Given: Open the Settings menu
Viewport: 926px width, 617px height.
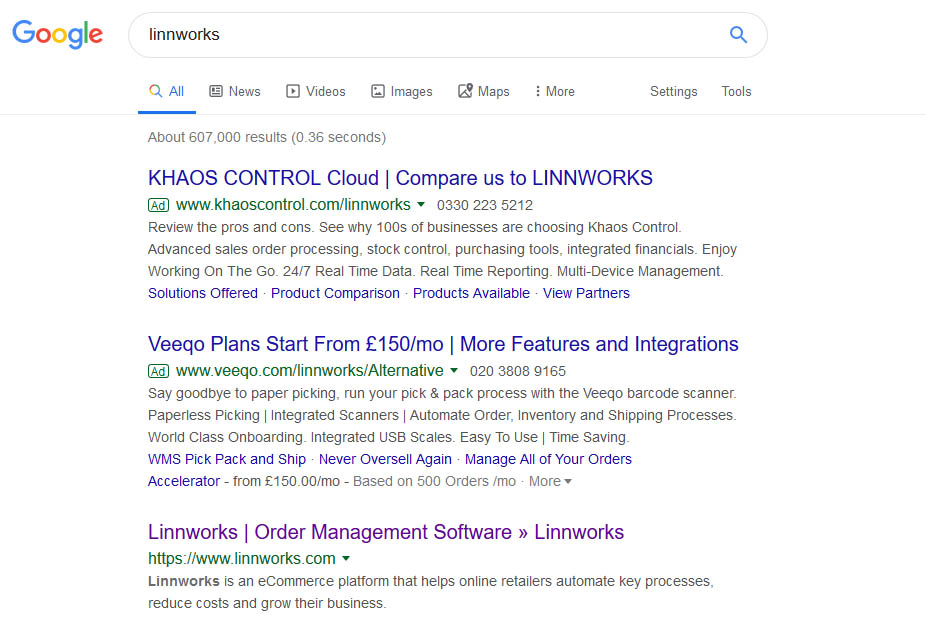Looking at the screenshot, I should [x=673, y=92].
